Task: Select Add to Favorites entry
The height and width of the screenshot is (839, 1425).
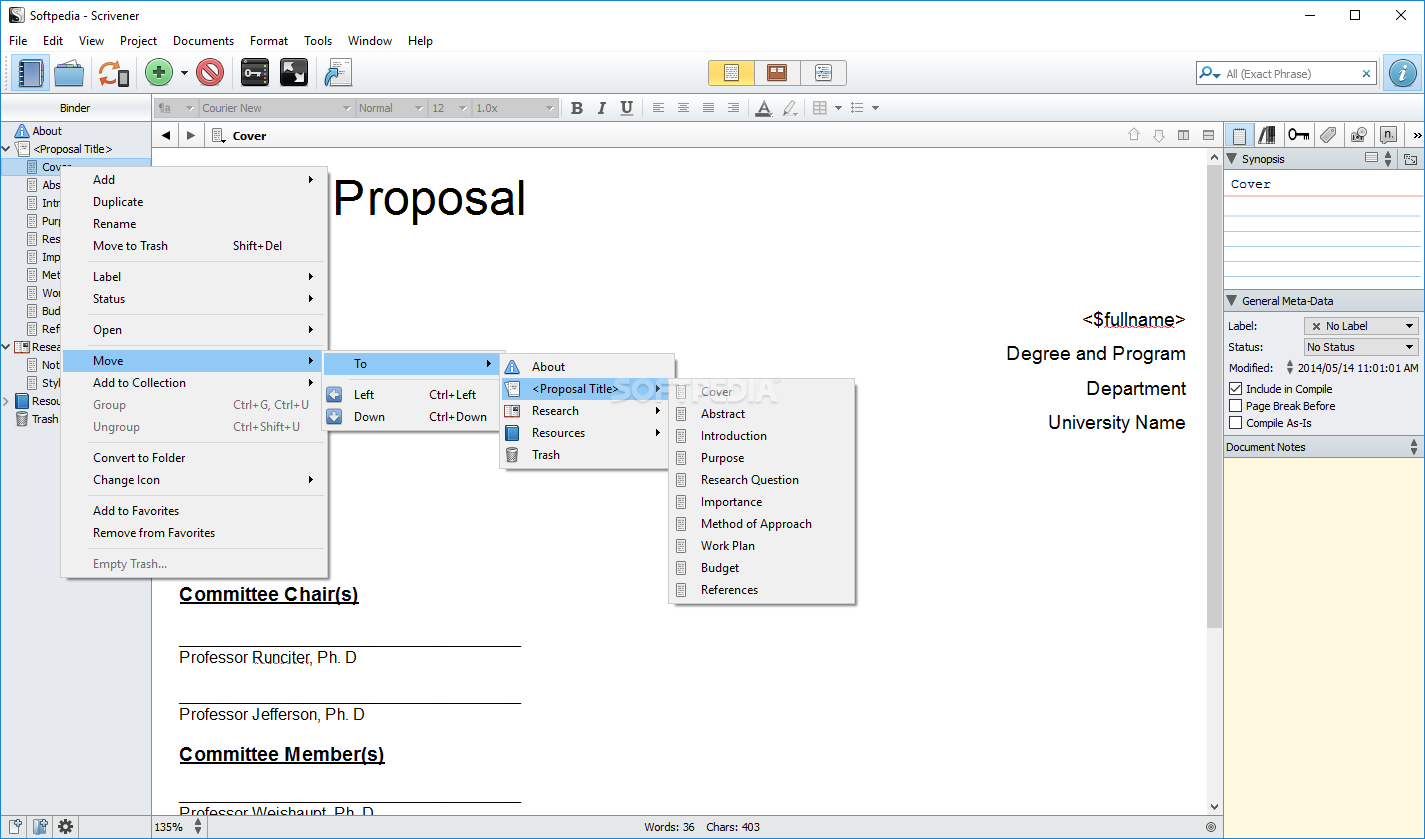Action: click(x=195, y=511)
